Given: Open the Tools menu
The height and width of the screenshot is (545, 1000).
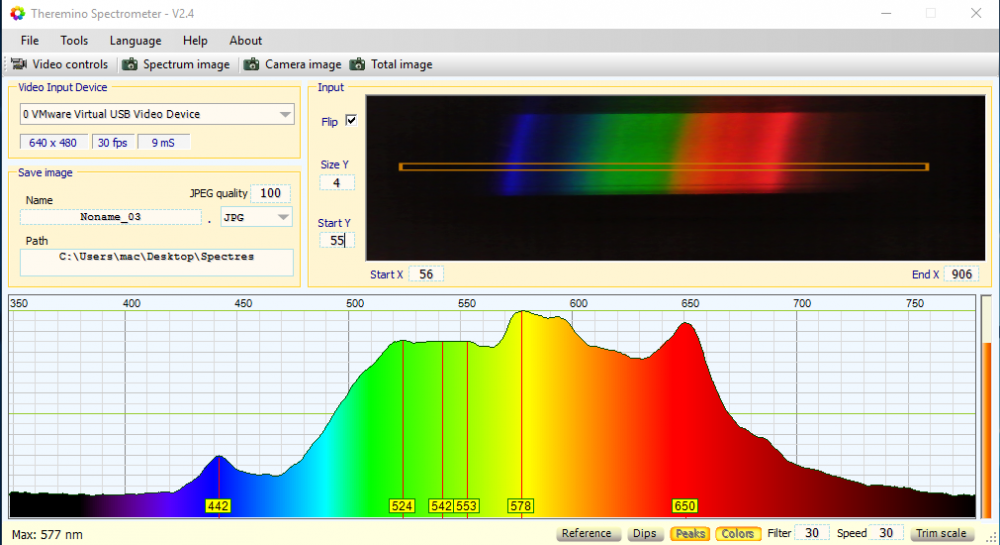Looking at the screenshot, I should (x=74, y=41).
